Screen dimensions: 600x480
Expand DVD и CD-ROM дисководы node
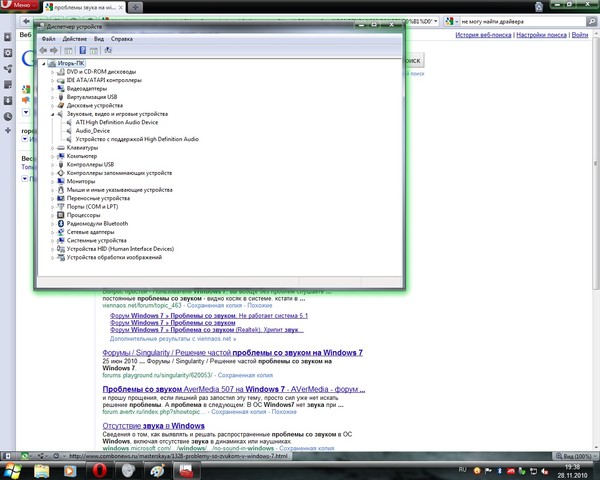(x=52, y=72)
